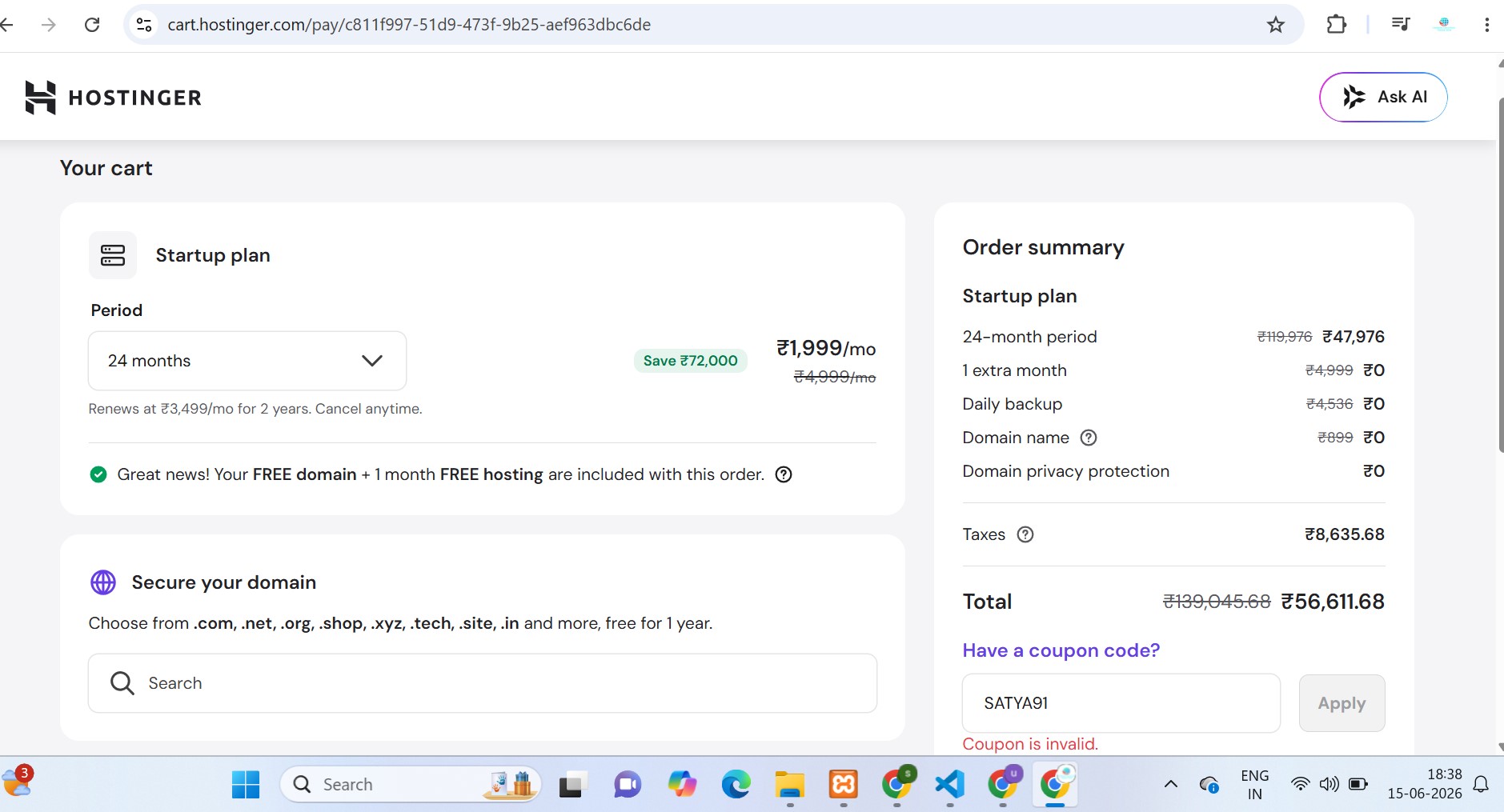1504x812 pixels.
Task: Open site information icon in address bar
Action: (144, 25)
